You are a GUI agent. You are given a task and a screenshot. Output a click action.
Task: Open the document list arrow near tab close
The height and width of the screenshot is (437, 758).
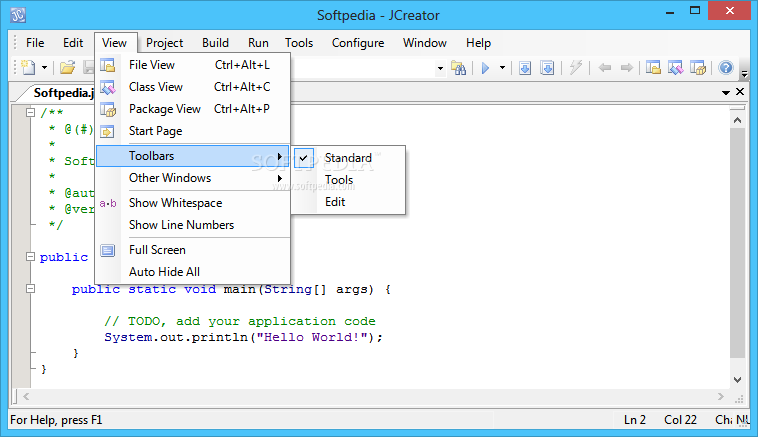pyautogui.click(x=726, y=92)
